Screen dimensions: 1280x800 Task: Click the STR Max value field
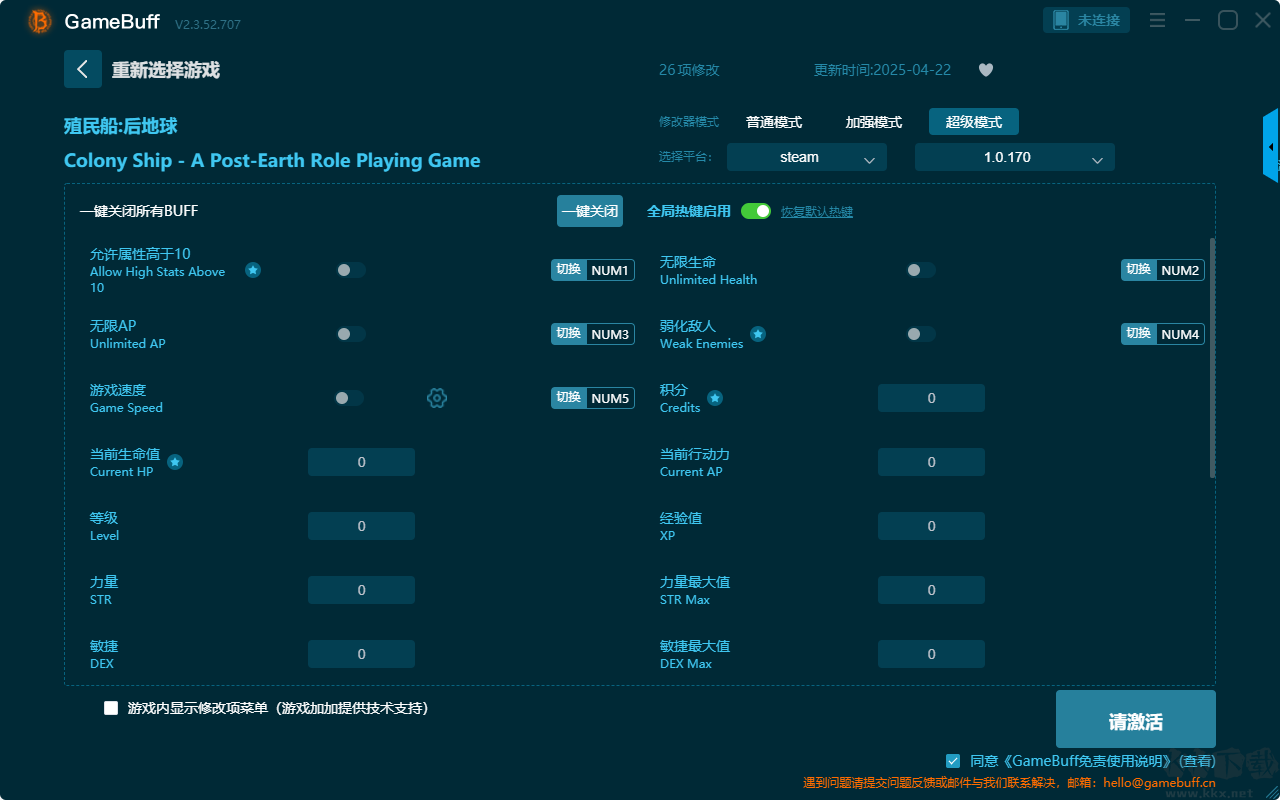point(931,590)
